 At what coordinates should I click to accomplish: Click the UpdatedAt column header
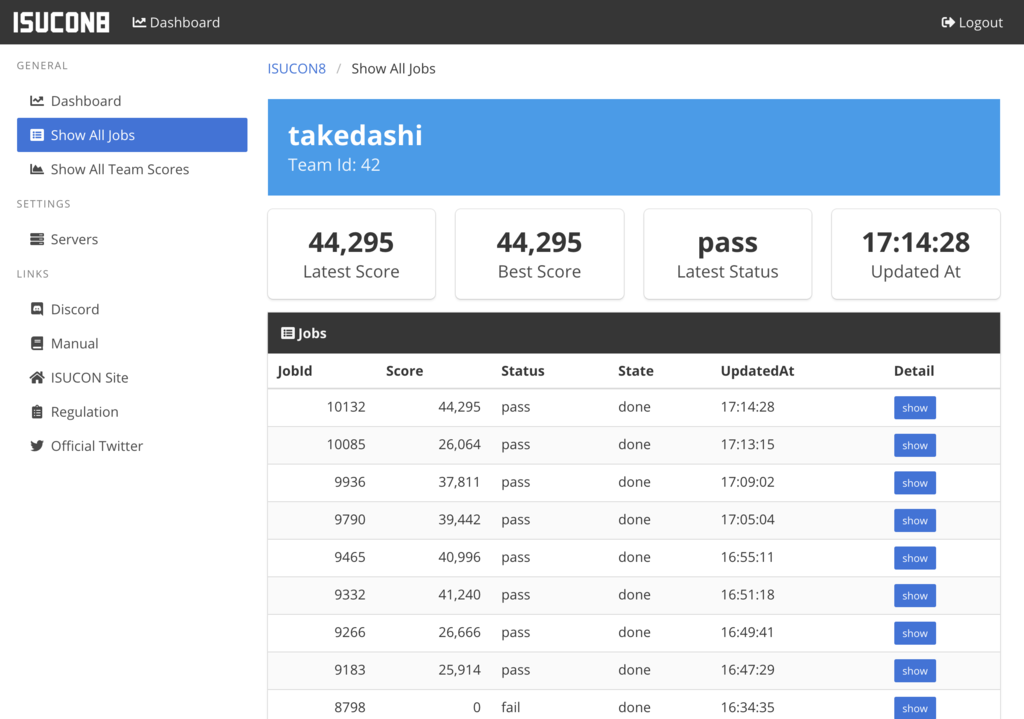click(758, 371)
